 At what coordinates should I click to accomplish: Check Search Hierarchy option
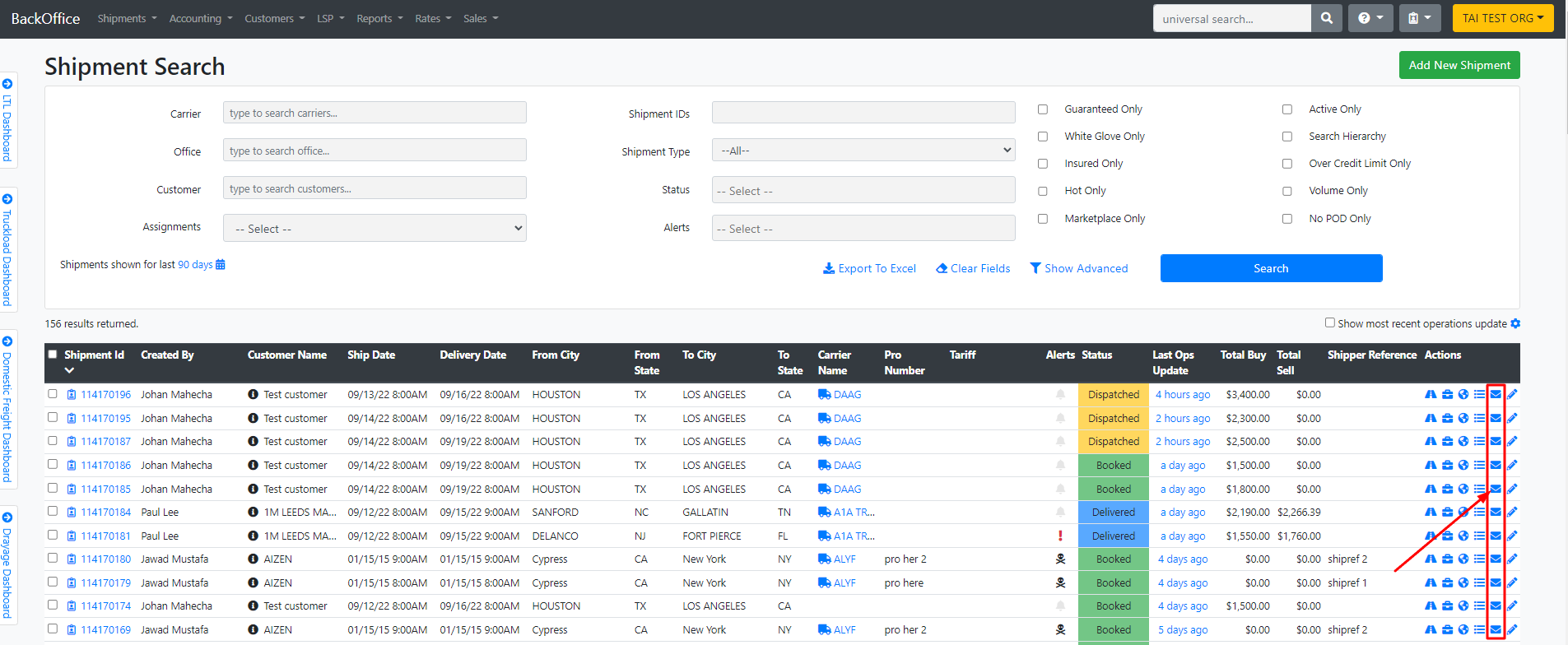(x=1287, y=137)
